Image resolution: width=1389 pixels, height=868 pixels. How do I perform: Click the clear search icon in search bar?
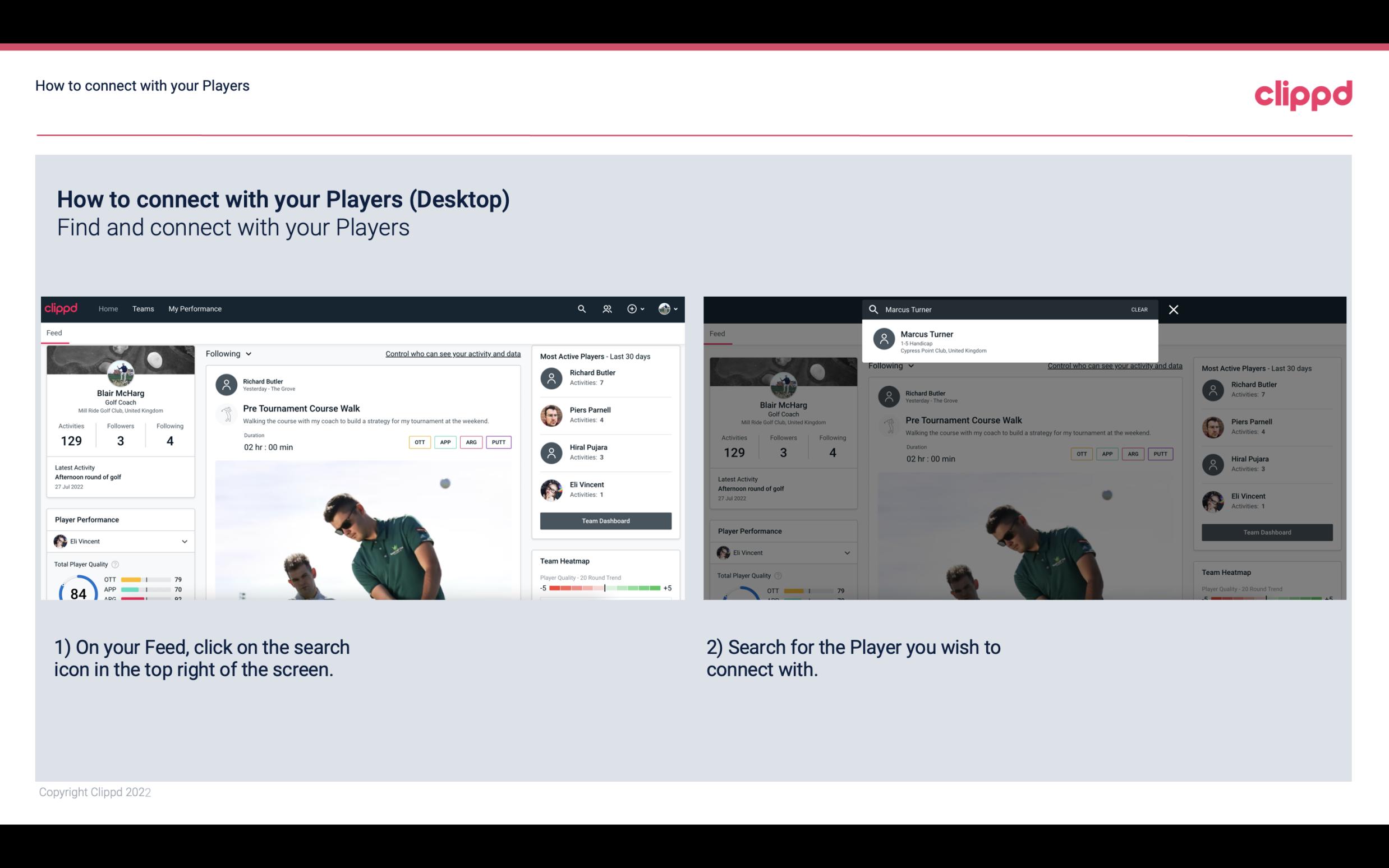(1139, 309)
